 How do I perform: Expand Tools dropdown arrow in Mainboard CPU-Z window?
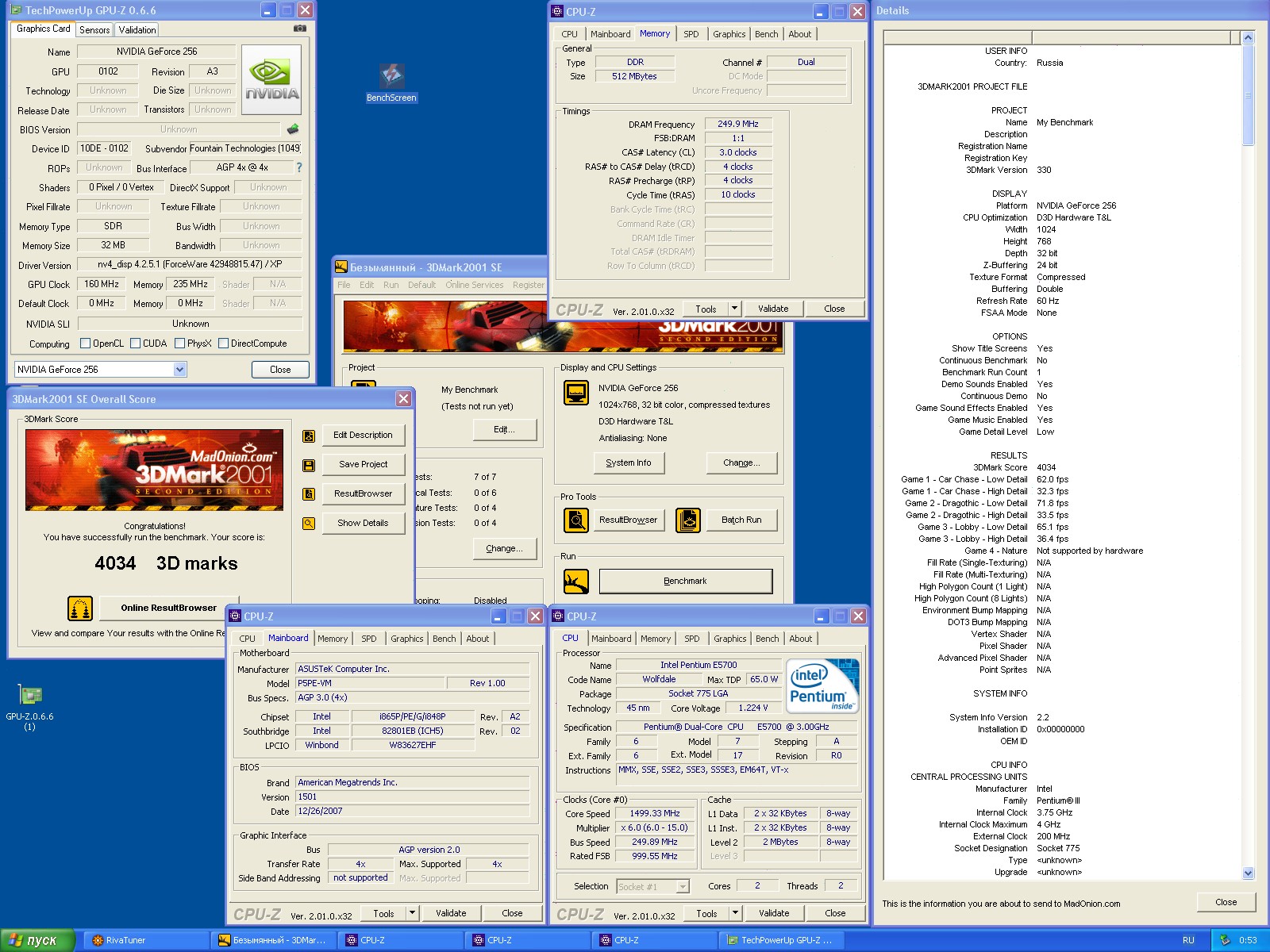pyautogui.click(x=412, y=913)
